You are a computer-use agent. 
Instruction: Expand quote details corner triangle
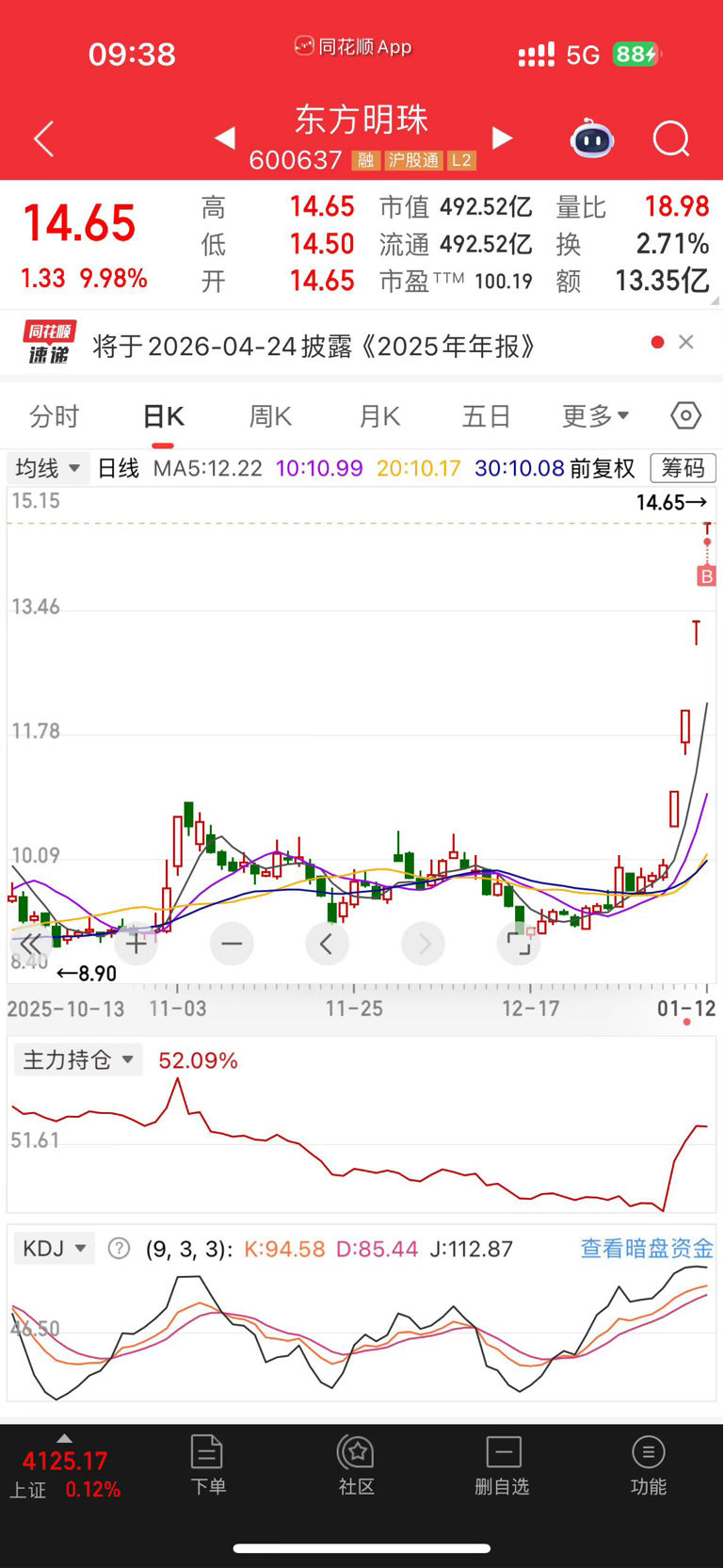715,300
